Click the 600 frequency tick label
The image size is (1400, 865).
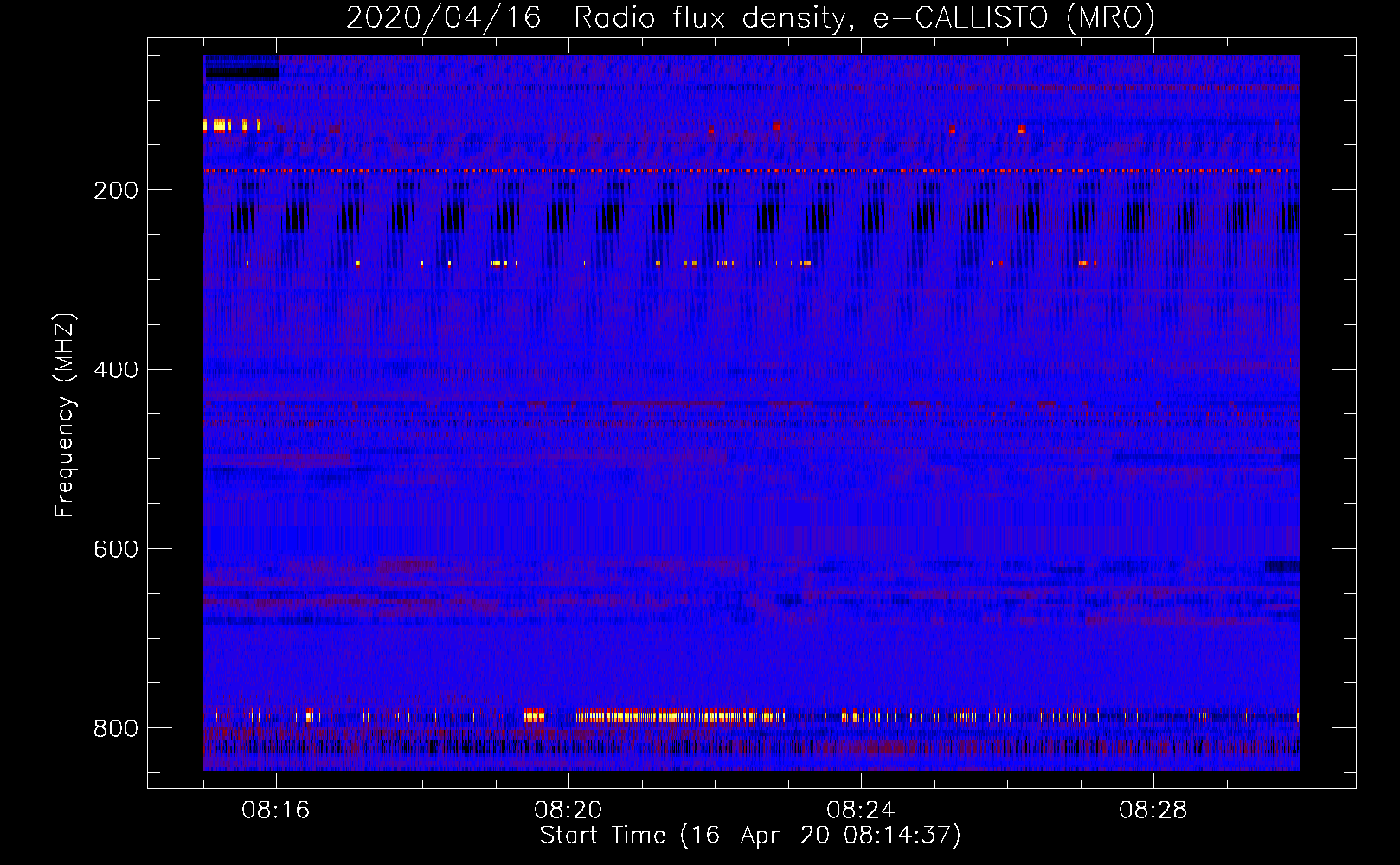pos(116,550)
